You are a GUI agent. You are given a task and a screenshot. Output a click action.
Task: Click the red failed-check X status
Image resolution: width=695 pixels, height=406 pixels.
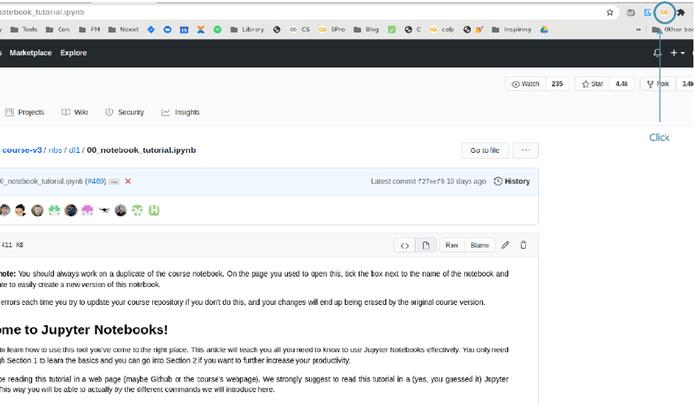point(128,181)
